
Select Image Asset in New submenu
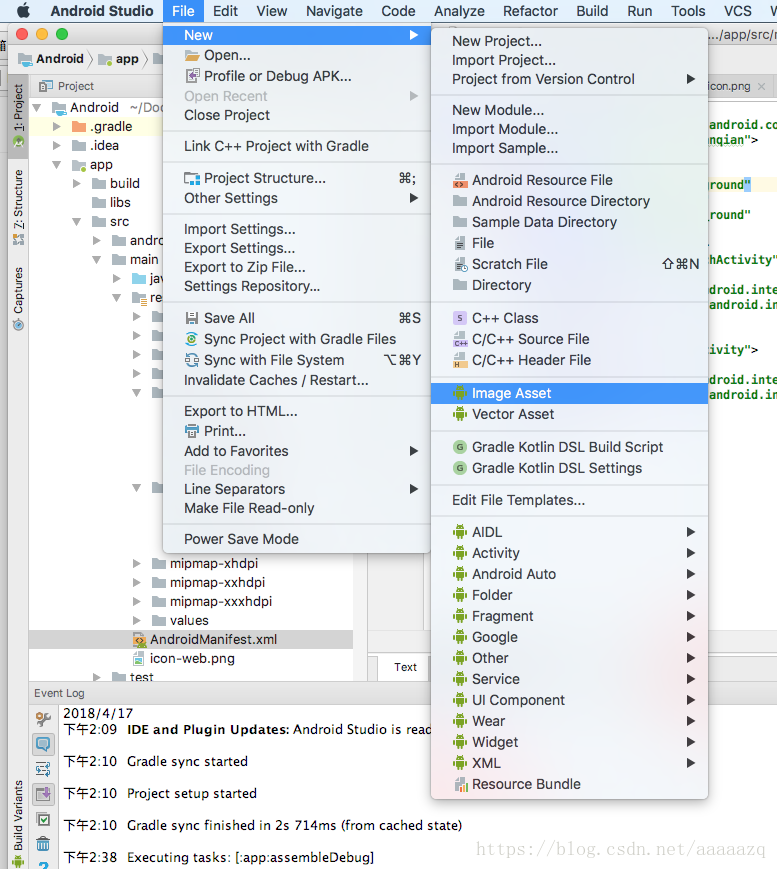[569, 393]
